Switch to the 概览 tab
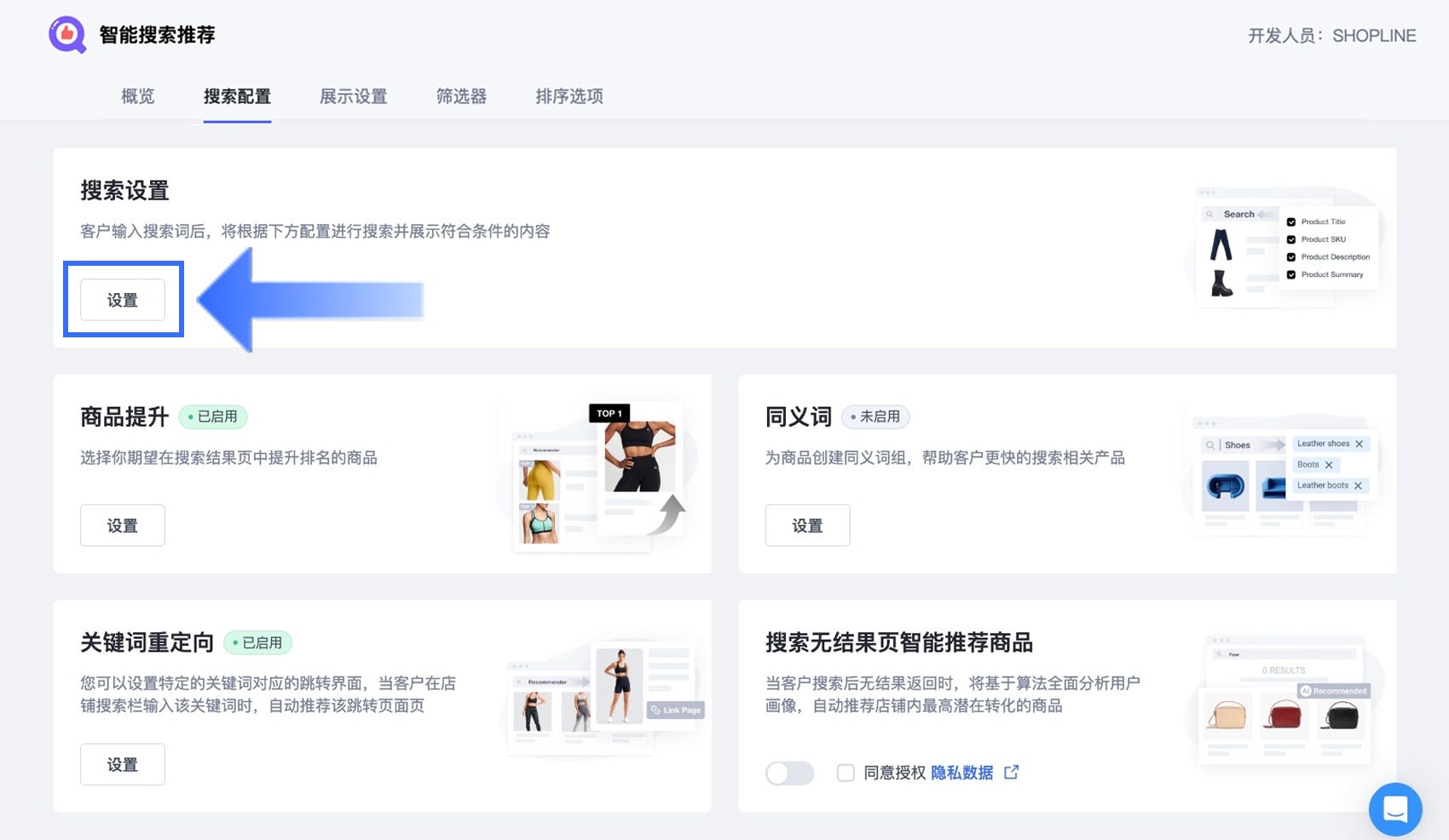The width and height of the screenshot is (1449, 840). point(138,96)
